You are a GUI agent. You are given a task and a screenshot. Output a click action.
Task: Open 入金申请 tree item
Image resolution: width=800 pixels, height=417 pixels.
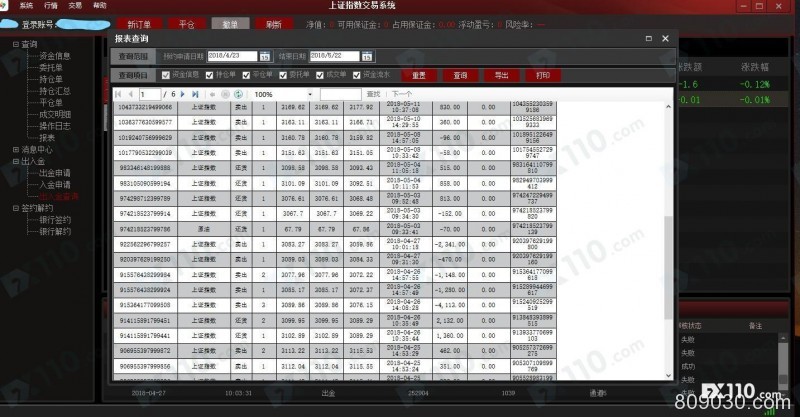(x=55, y=185)
